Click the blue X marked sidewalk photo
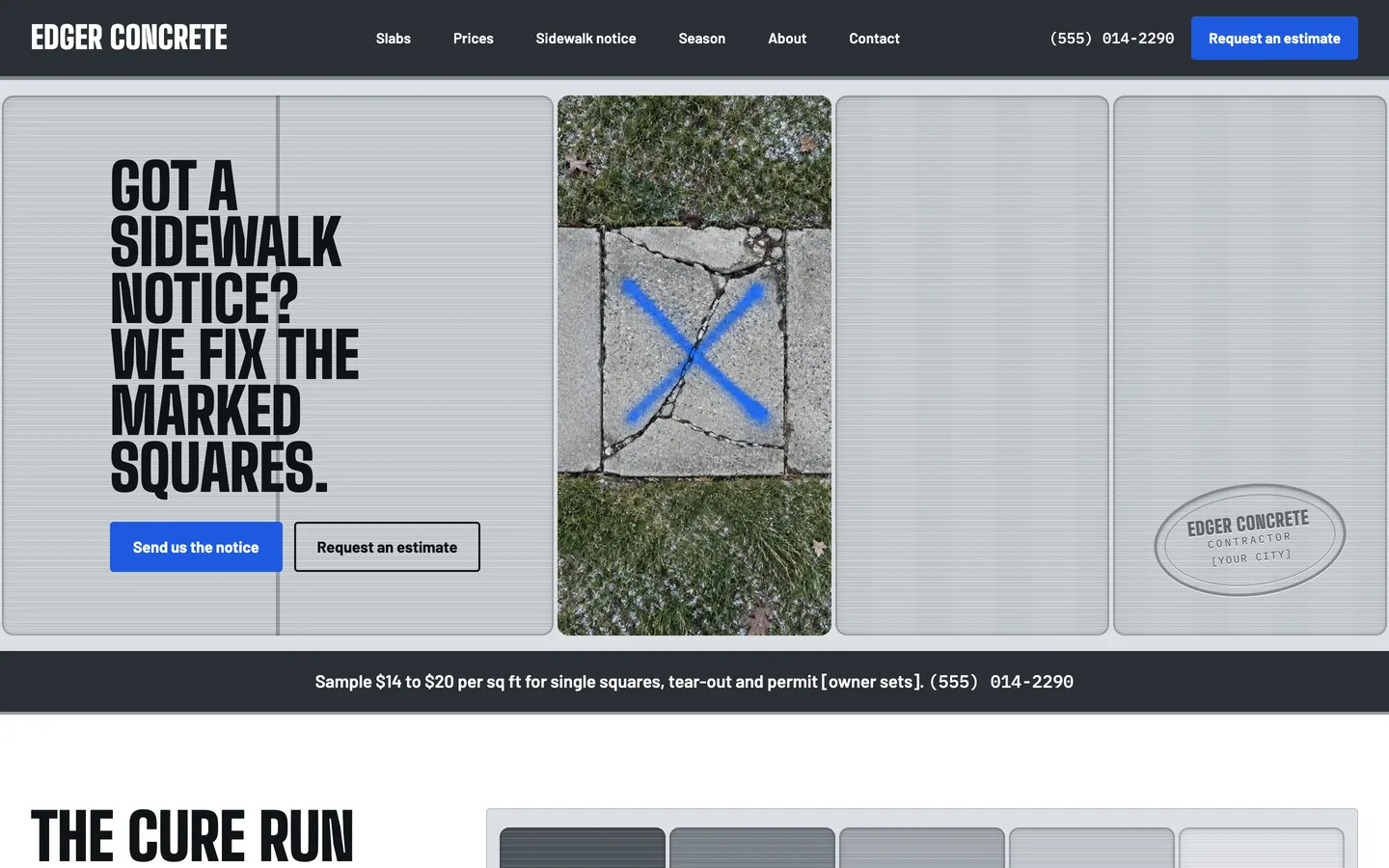1389x868 pixels. pyautogui.click(x=694, y=366)
